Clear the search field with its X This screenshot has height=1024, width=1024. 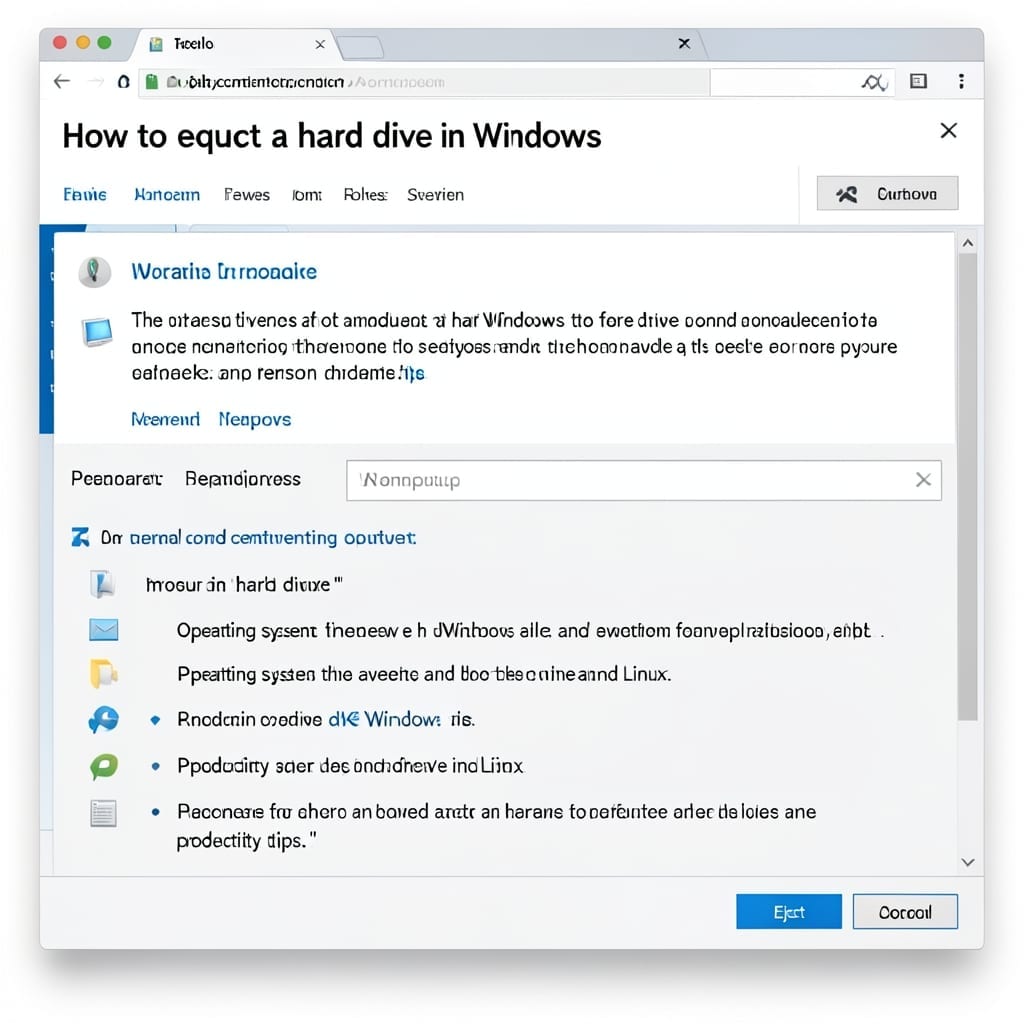tap(923, 480)
